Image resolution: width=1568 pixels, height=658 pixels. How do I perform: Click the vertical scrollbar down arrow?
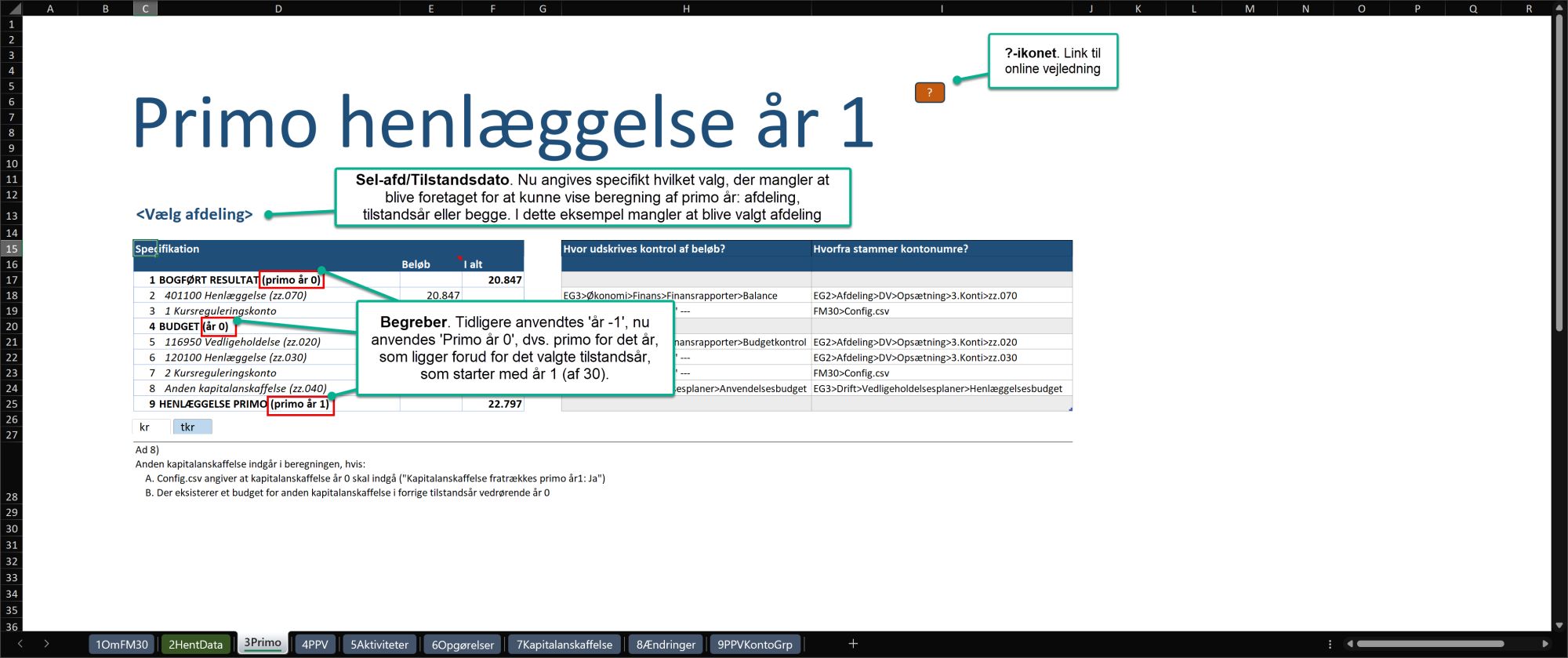click(1559, 625)
